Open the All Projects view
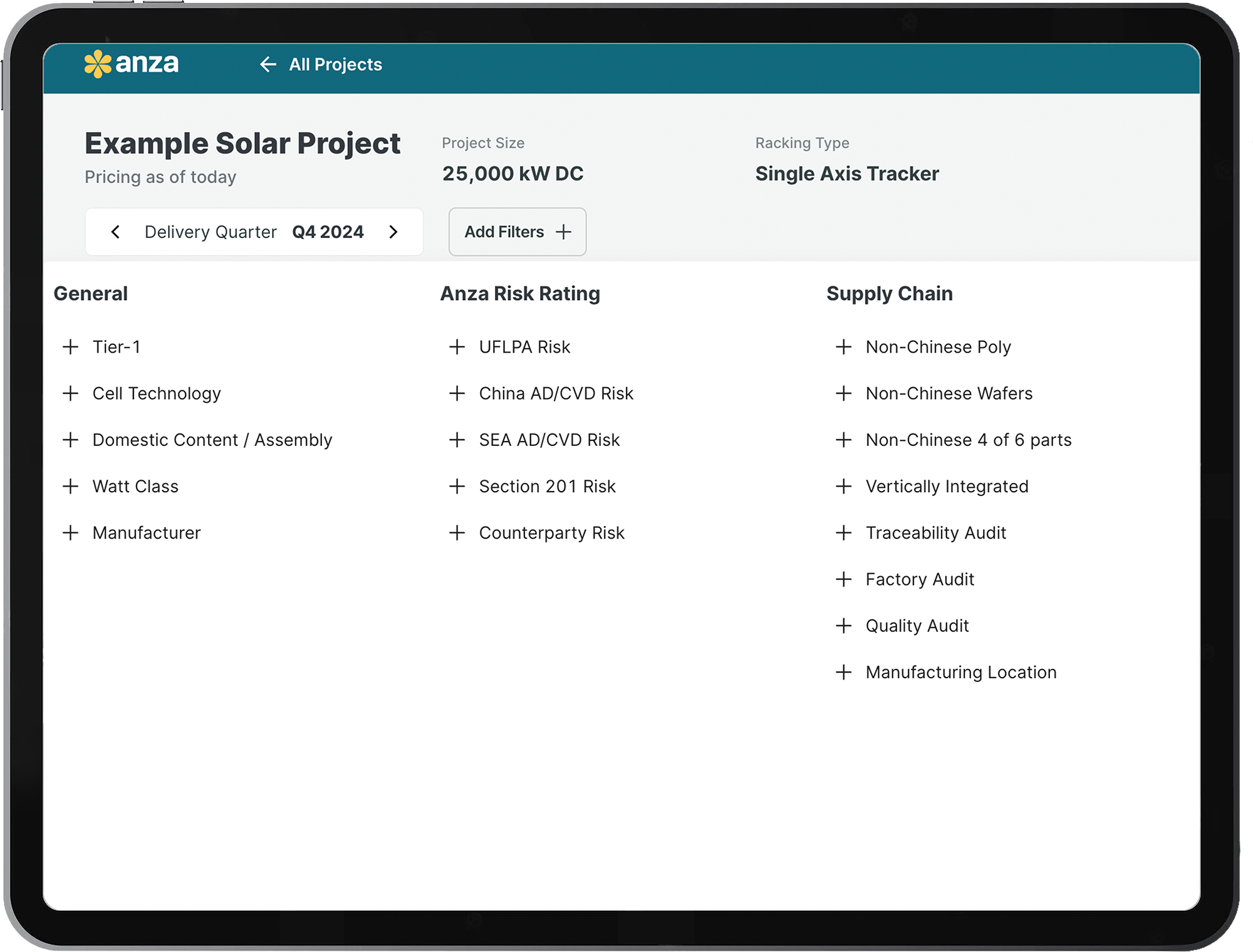1253x952 pixels. tap(335, 65)
